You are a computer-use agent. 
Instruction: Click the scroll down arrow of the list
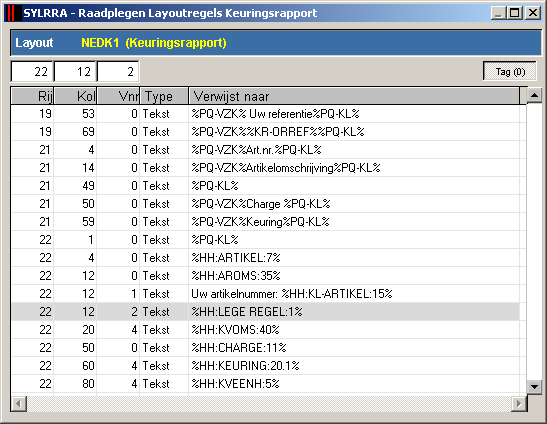point(534,386)
